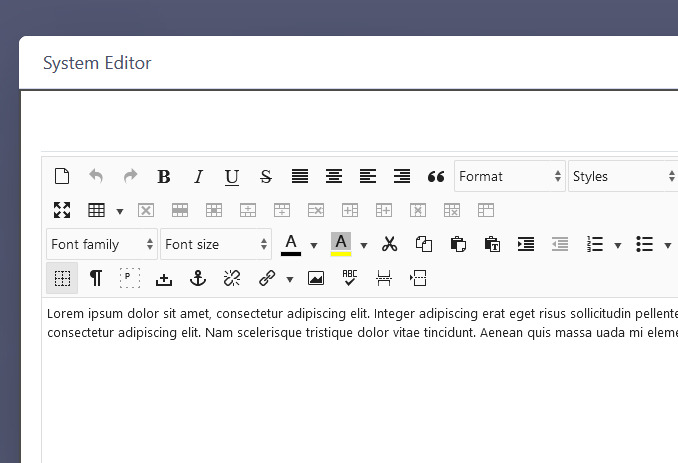
Task: Apply strikethrough to text
Action: pyautogui.click(x=266, y=177)
